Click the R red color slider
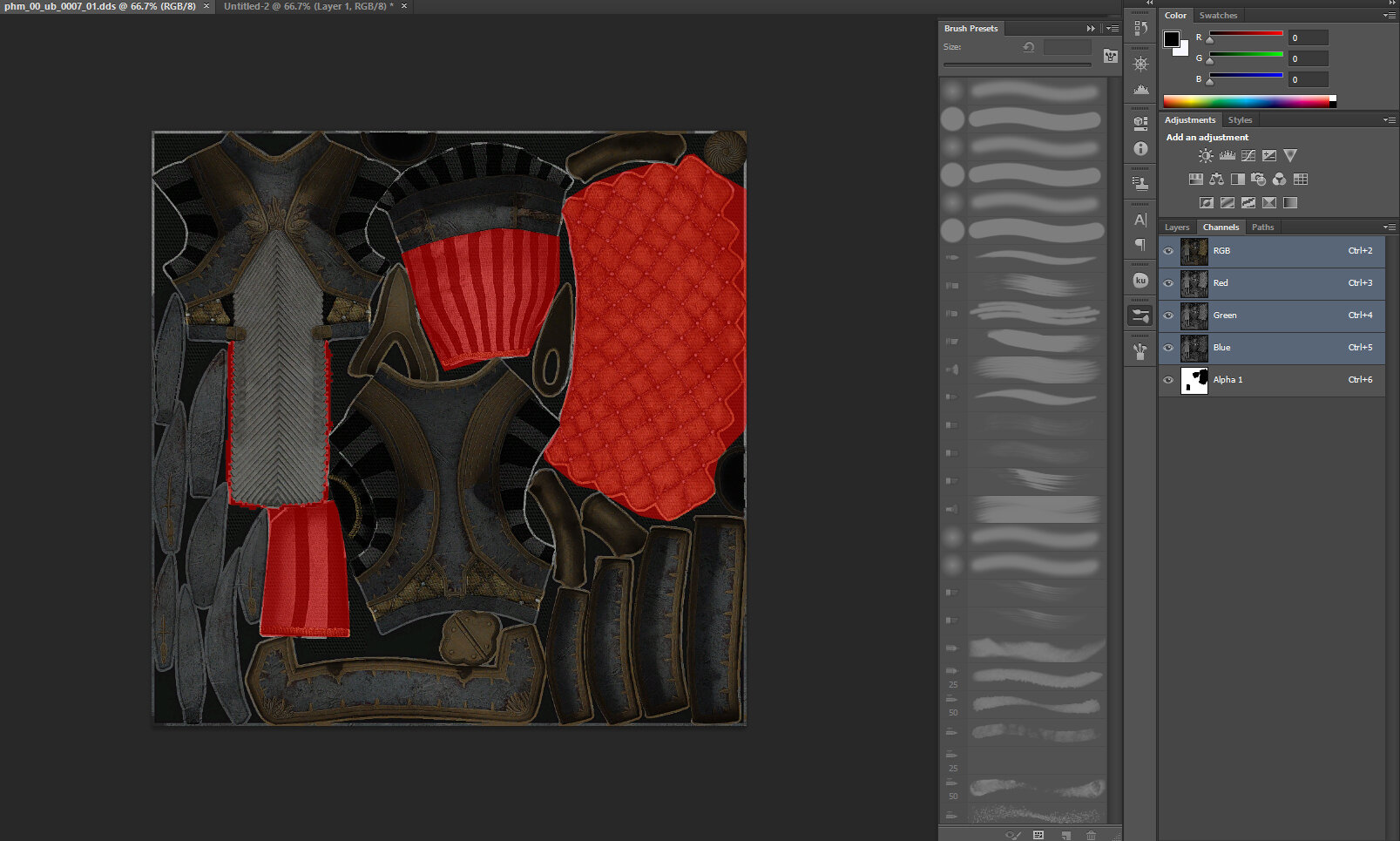The height and width of the screenshot is (841, 1400). pyautogui.click(x=1246, y=34)
